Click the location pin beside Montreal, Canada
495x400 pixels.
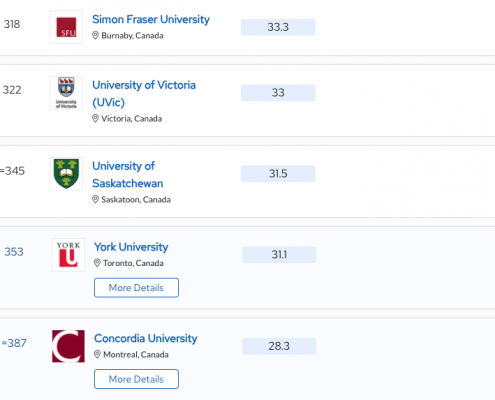click(97, 354)
